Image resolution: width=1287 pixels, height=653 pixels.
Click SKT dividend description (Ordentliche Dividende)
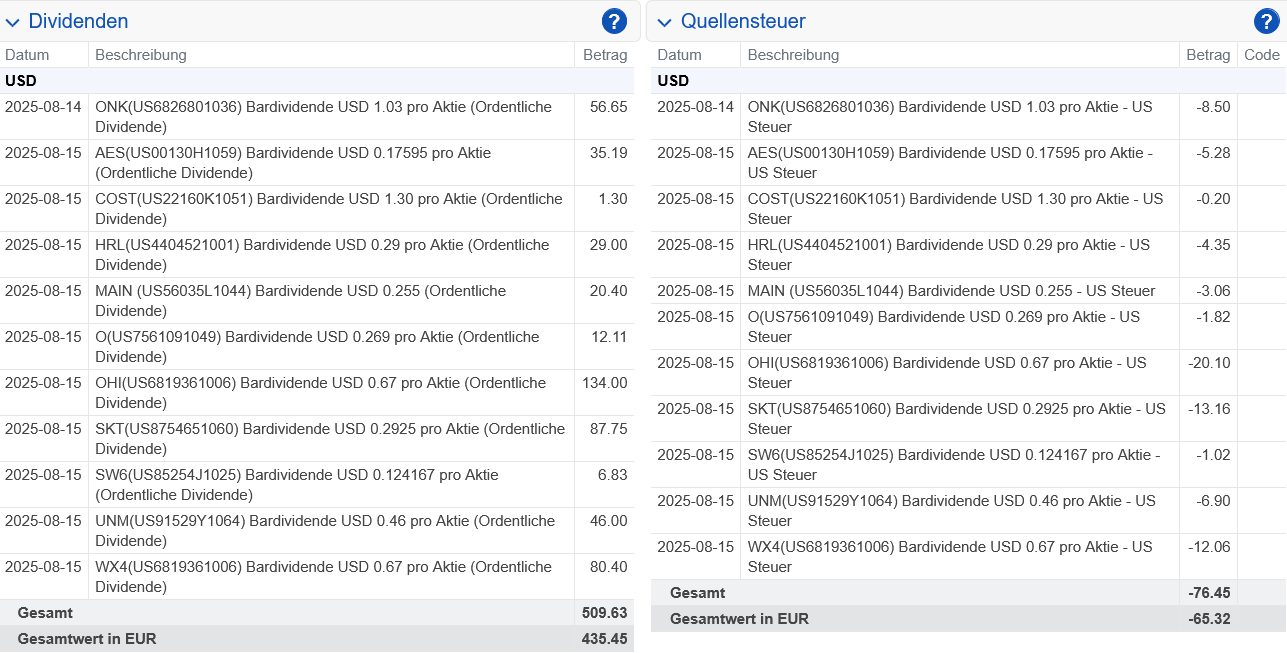(x=330, y=439)
